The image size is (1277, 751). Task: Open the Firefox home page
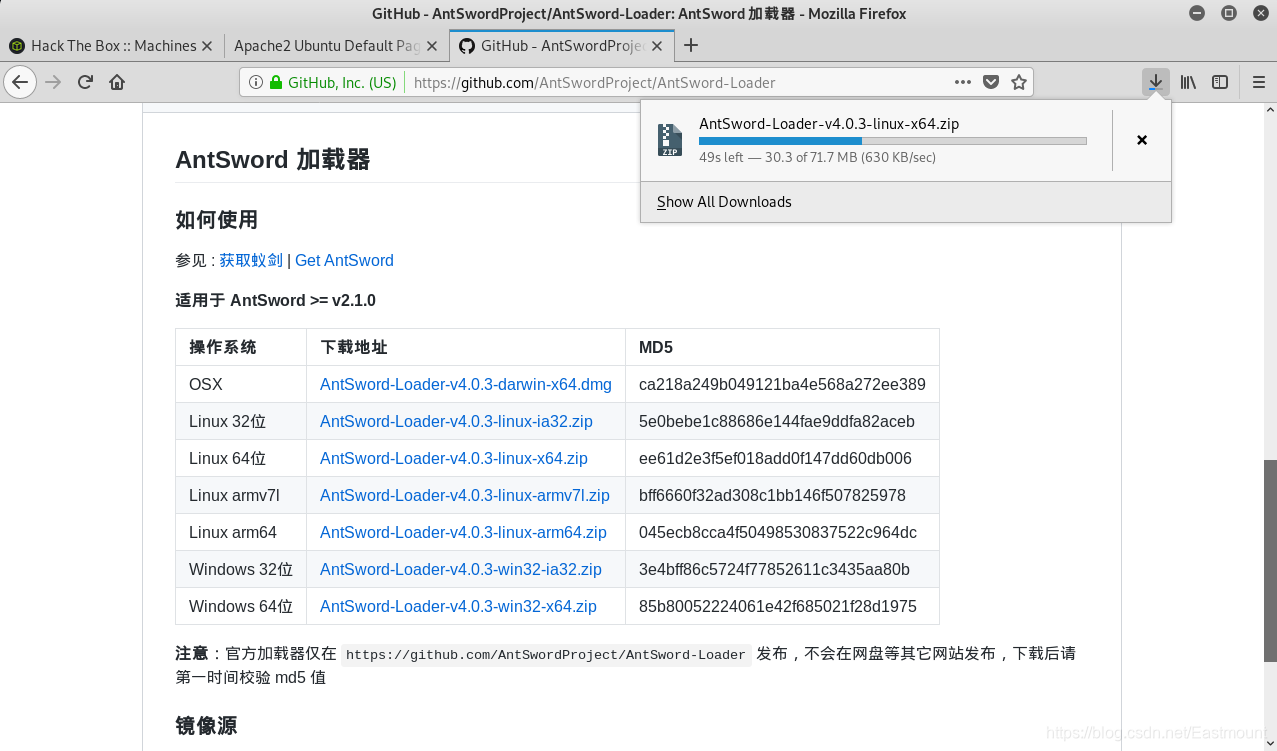[117, 82]
